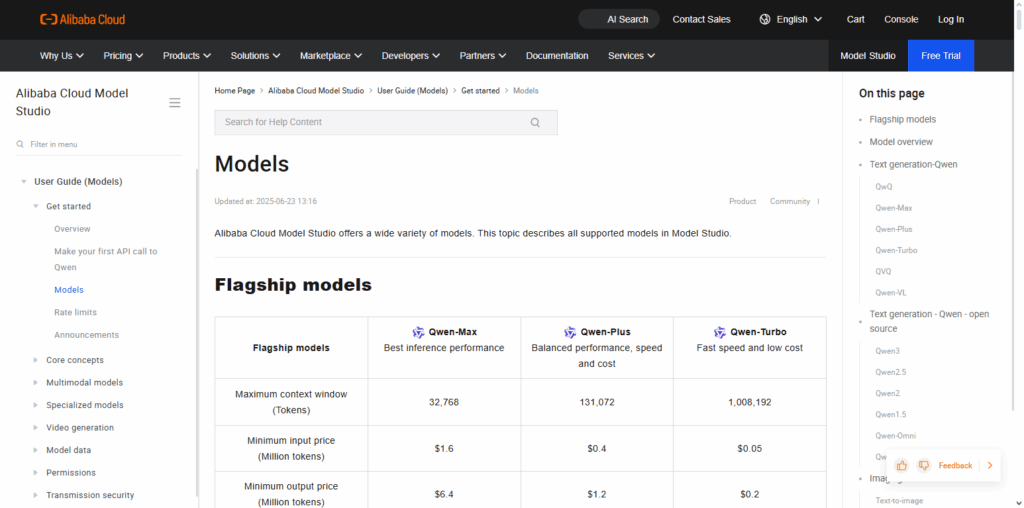Collapse the Get started tree node
The width and height of the screenshot is (1024, 508).
point(36,206)
